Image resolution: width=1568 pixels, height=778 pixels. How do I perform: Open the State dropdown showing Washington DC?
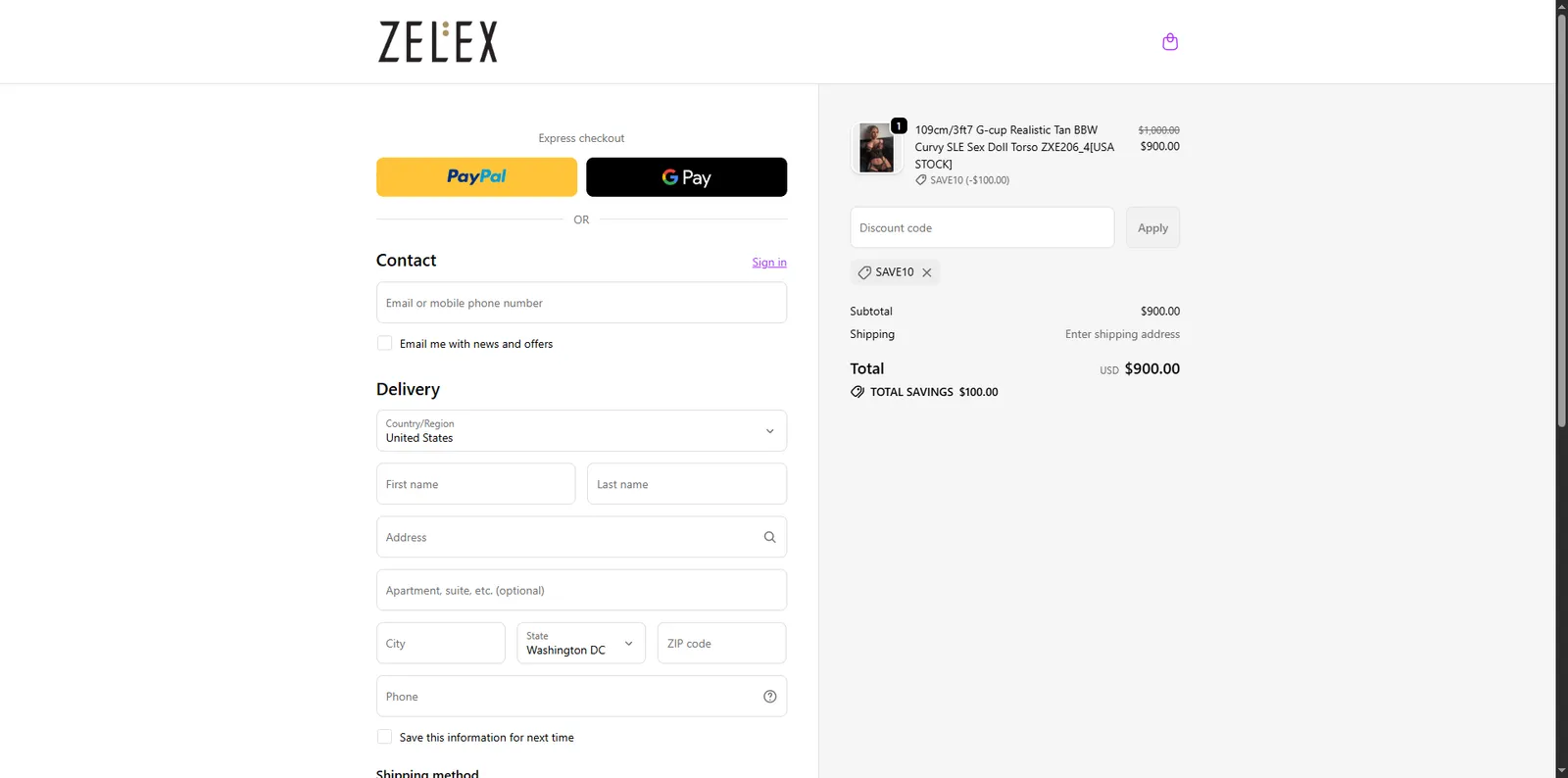point(581,643)
